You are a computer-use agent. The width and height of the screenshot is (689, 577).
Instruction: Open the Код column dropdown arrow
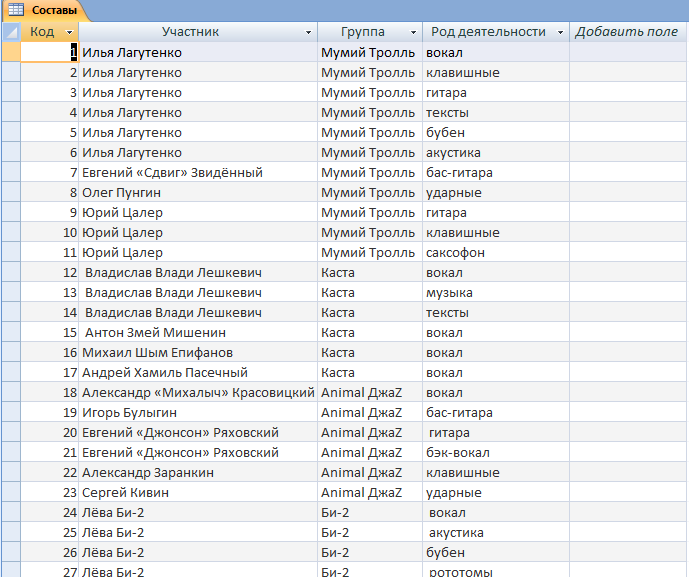point(69,32)
